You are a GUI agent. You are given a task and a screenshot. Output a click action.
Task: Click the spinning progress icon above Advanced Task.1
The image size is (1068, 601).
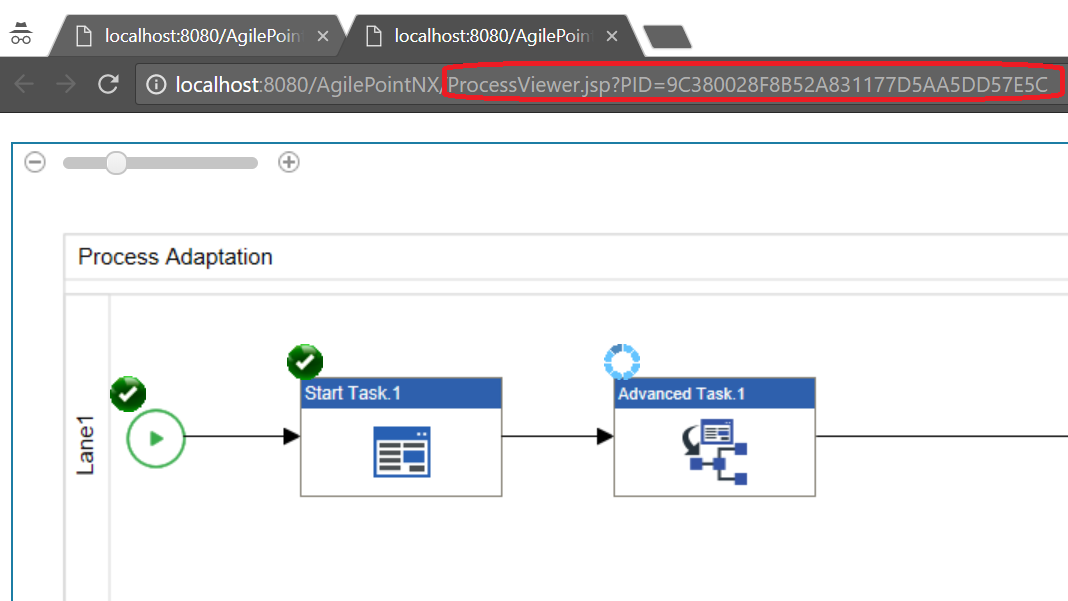622,362
